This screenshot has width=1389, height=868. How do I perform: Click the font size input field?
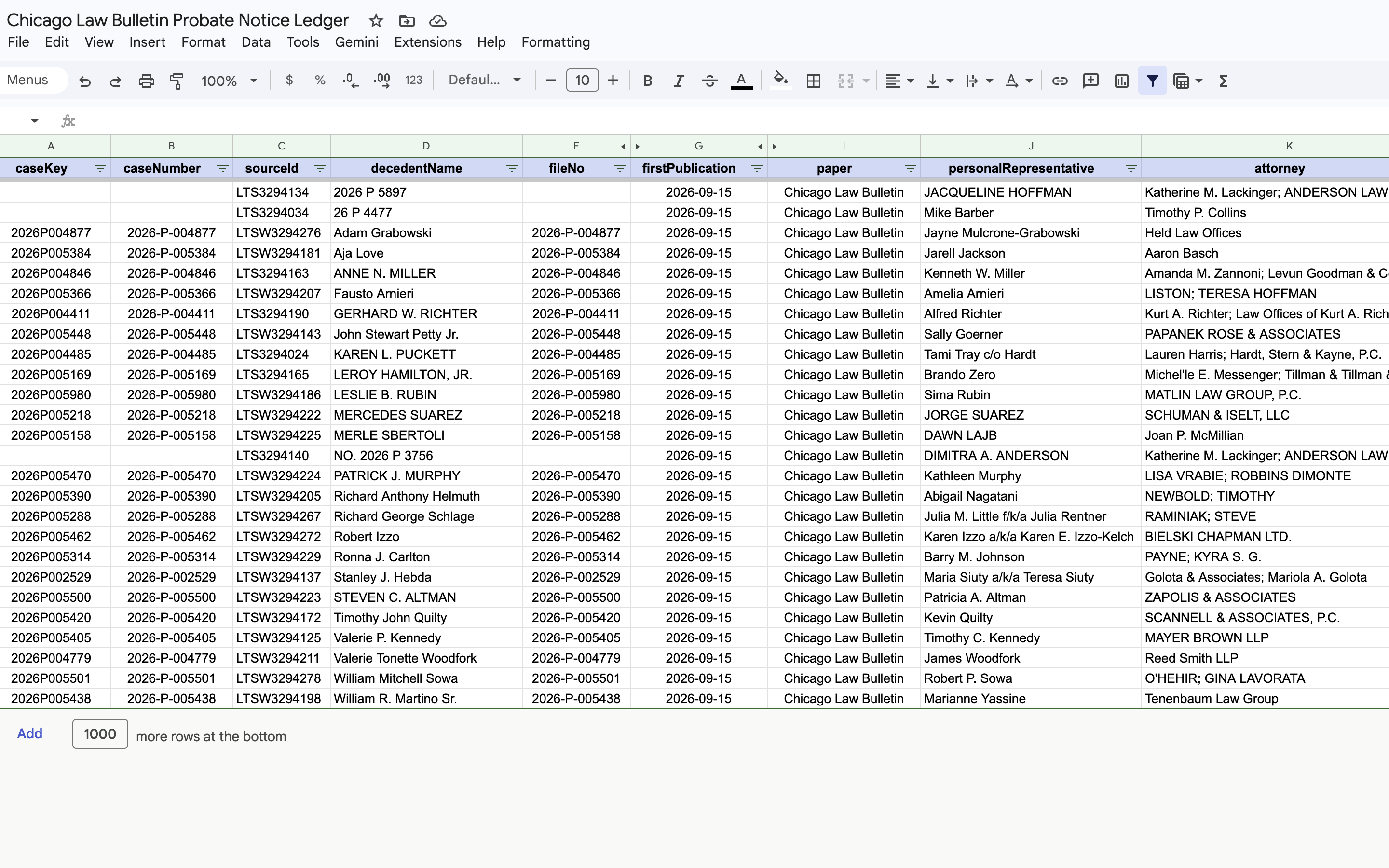pos(582,81)
